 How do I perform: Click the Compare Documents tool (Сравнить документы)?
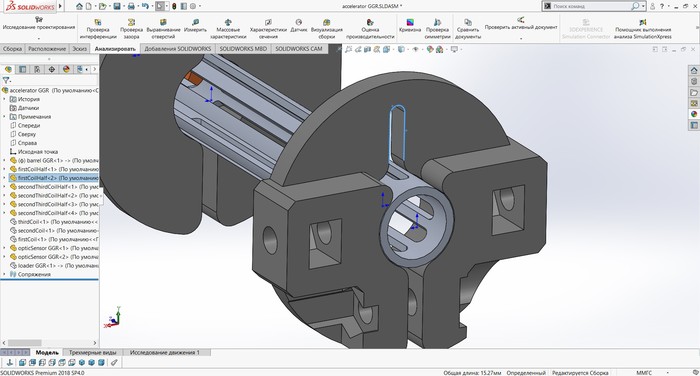click(468, 29)
